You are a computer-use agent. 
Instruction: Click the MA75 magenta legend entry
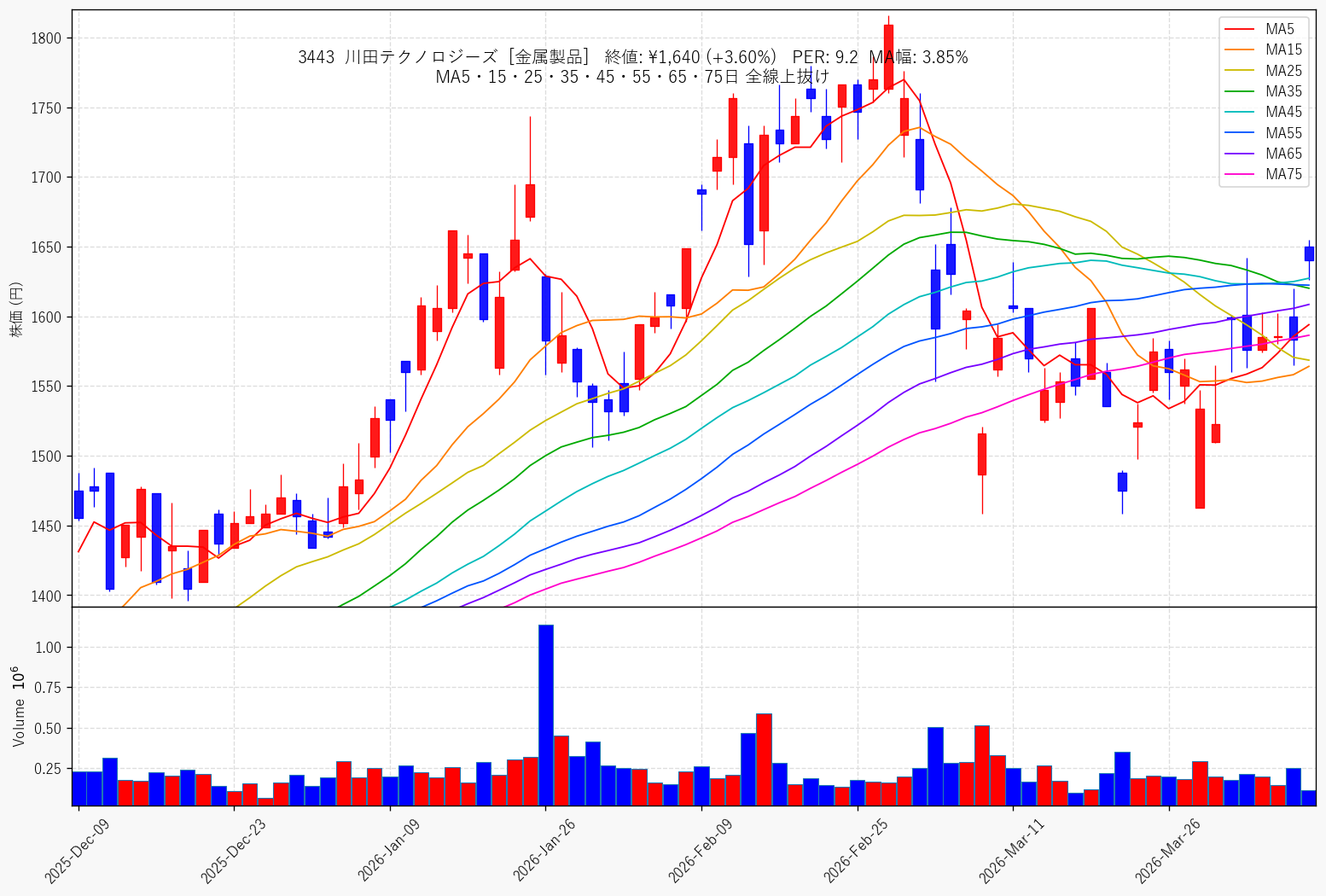(x=1263, y=174)
